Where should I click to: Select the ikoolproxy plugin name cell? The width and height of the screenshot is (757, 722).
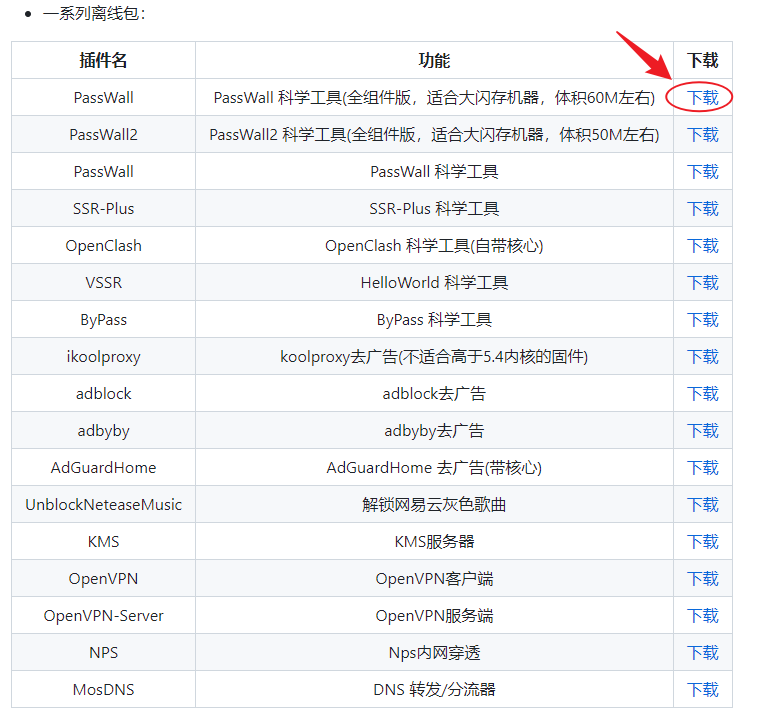(x=103, y=357)
